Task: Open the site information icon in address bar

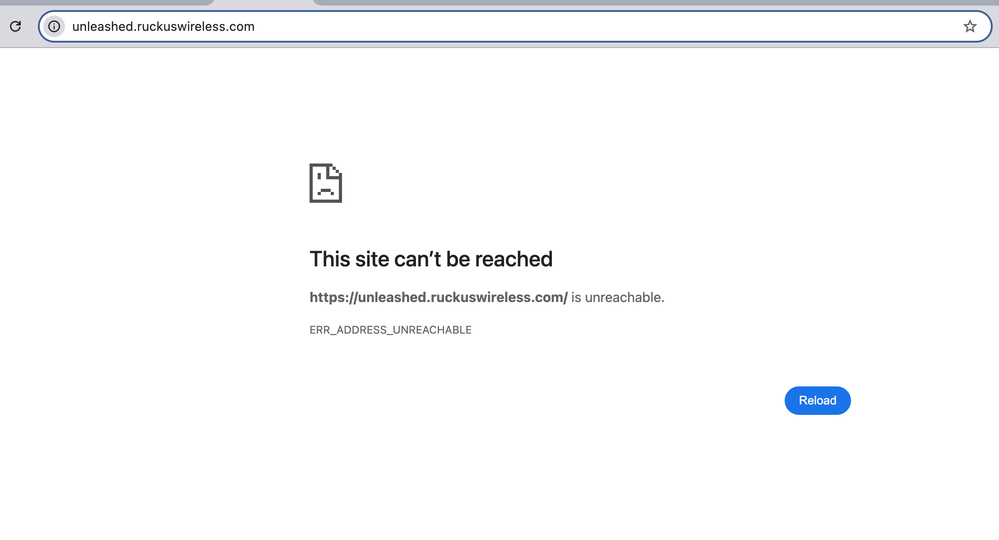Action: (54, 26)
